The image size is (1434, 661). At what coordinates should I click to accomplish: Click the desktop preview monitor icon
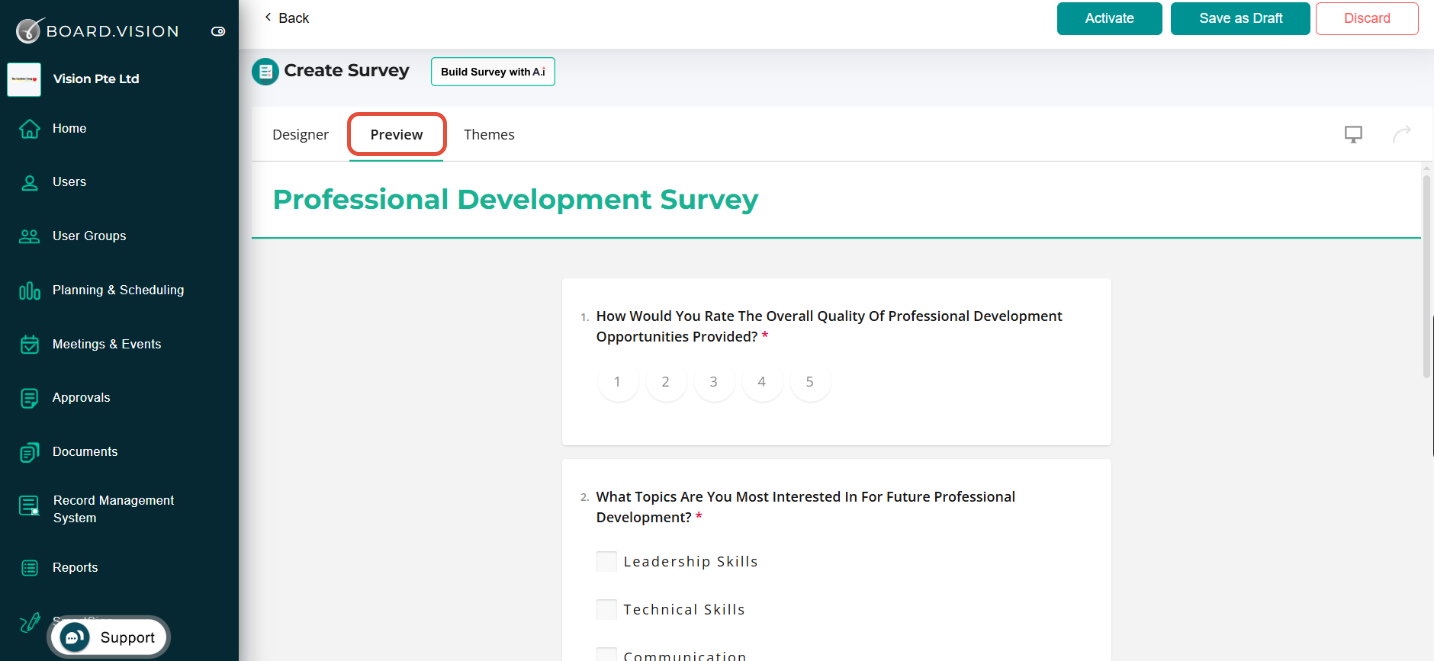pos(1353,134)
